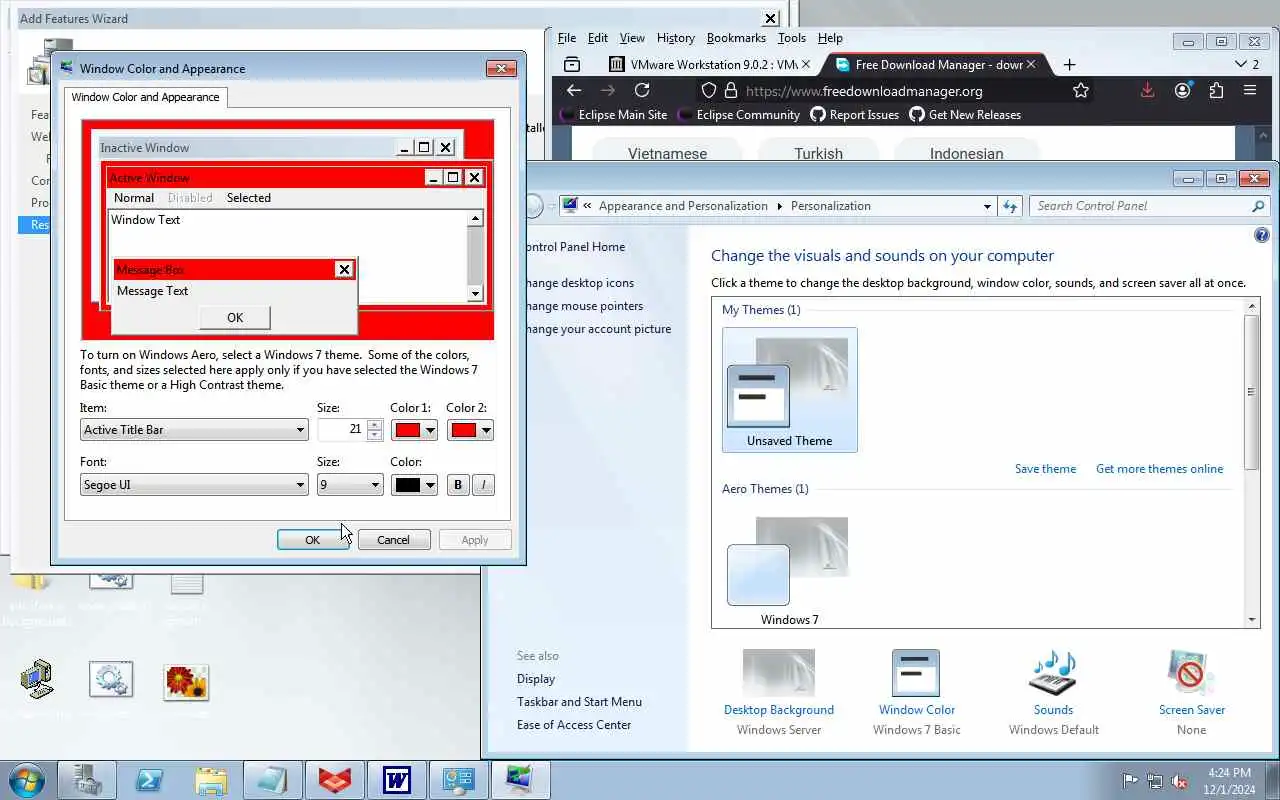Open the Color 1 red swatch picker
Image resolution: width=1280 pixels, height=800 pixels.
414,430
